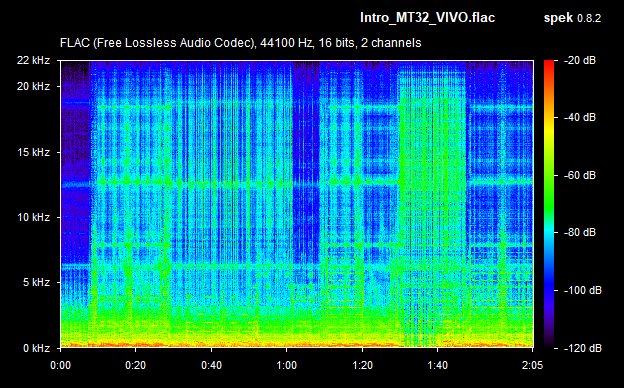Select the FLAC codec information text

(240, 43)
